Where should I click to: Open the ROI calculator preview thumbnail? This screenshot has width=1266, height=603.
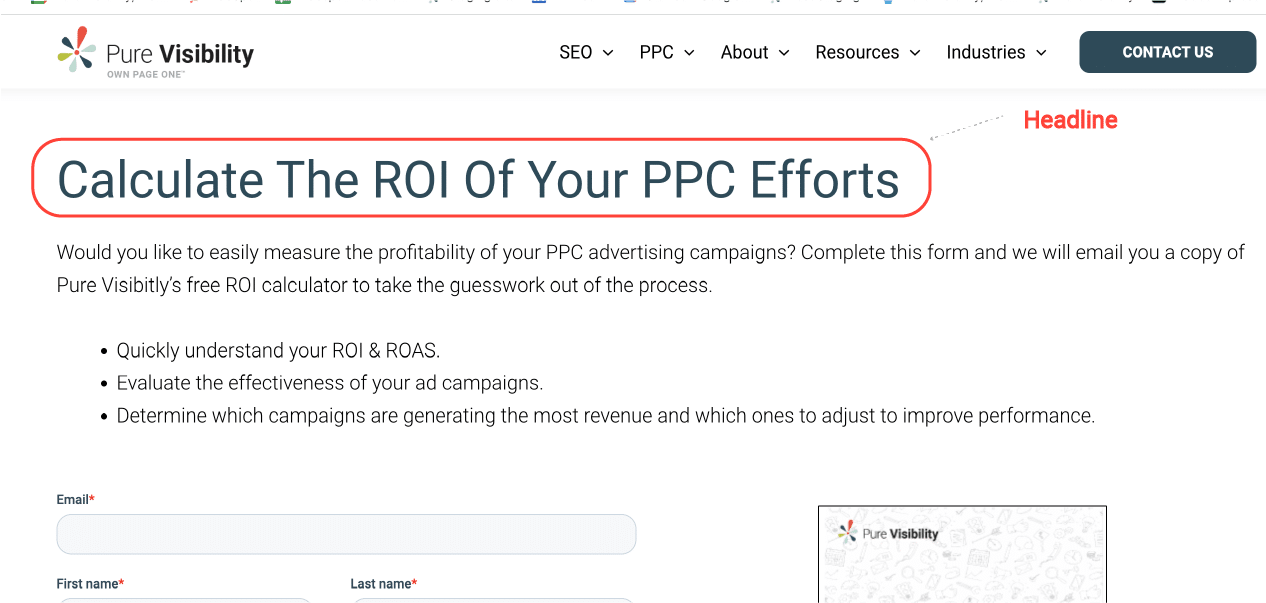962,554
